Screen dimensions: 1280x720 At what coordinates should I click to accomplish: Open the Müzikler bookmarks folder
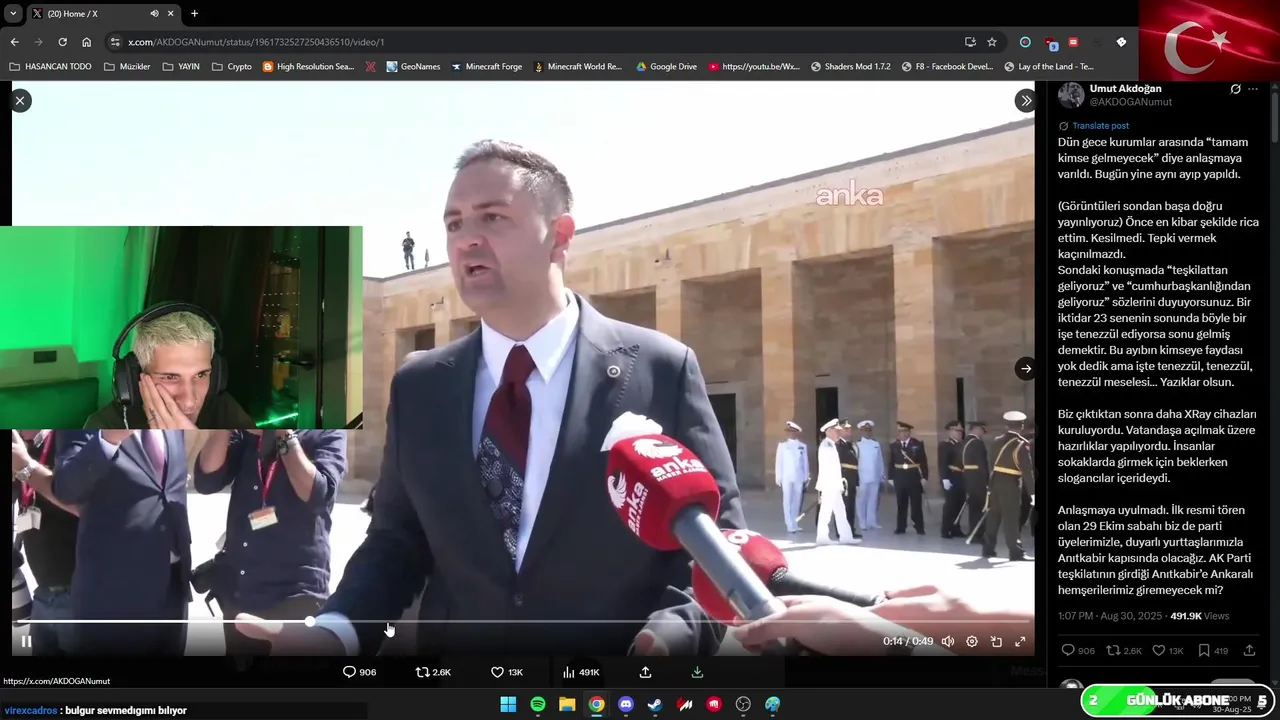click(127, 67)
